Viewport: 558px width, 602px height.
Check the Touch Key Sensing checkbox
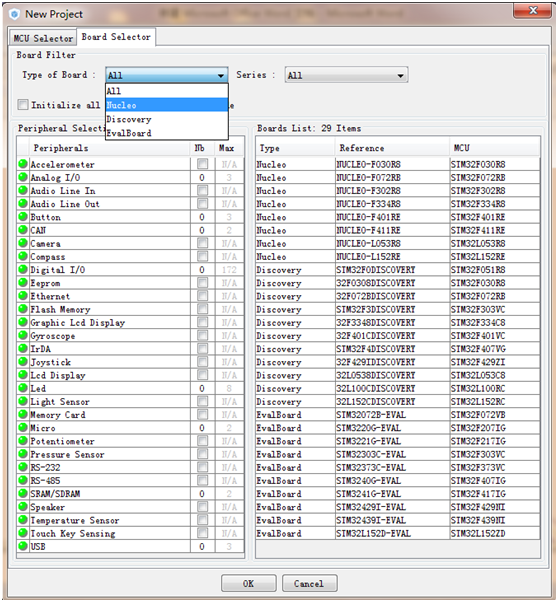point(202,533)
